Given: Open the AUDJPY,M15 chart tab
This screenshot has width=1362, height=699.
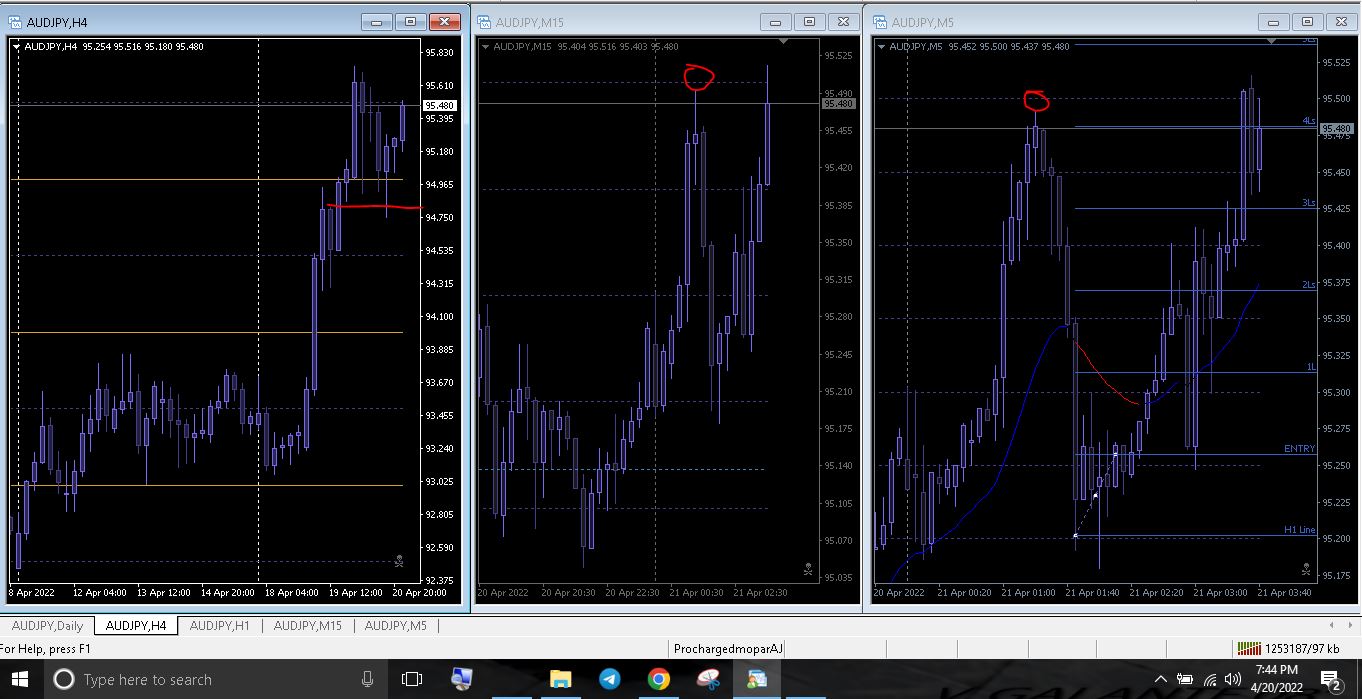Looking at the screenshot, I should 307,626.
